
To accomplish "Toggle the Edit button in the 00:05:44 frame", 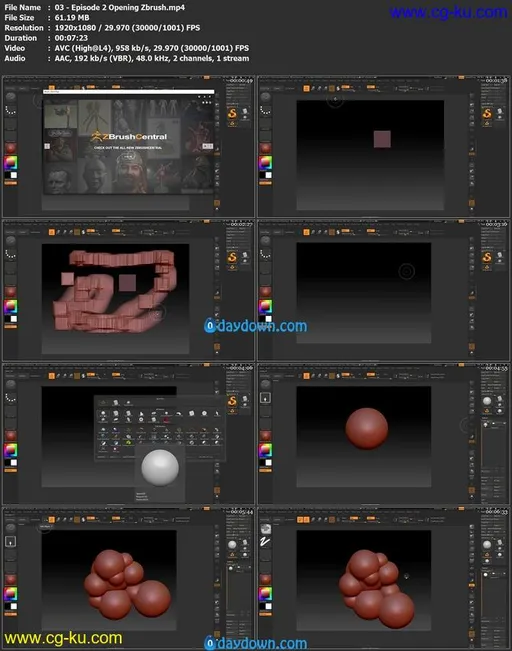I will point(51,519).
